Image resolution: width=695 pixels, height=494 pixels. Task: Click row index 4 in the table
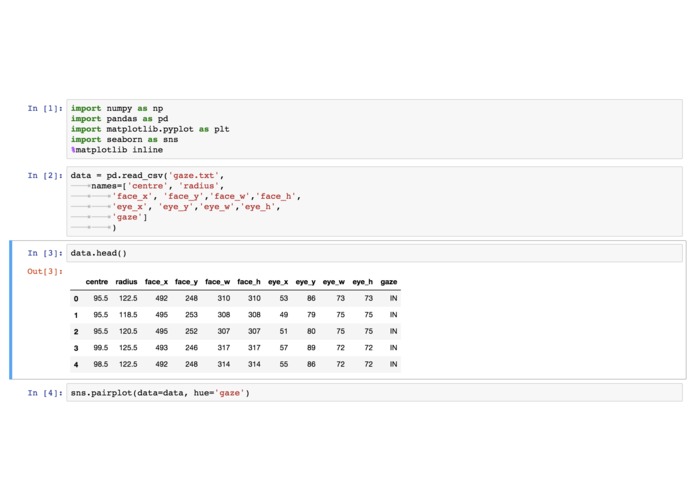pos(76,364)
